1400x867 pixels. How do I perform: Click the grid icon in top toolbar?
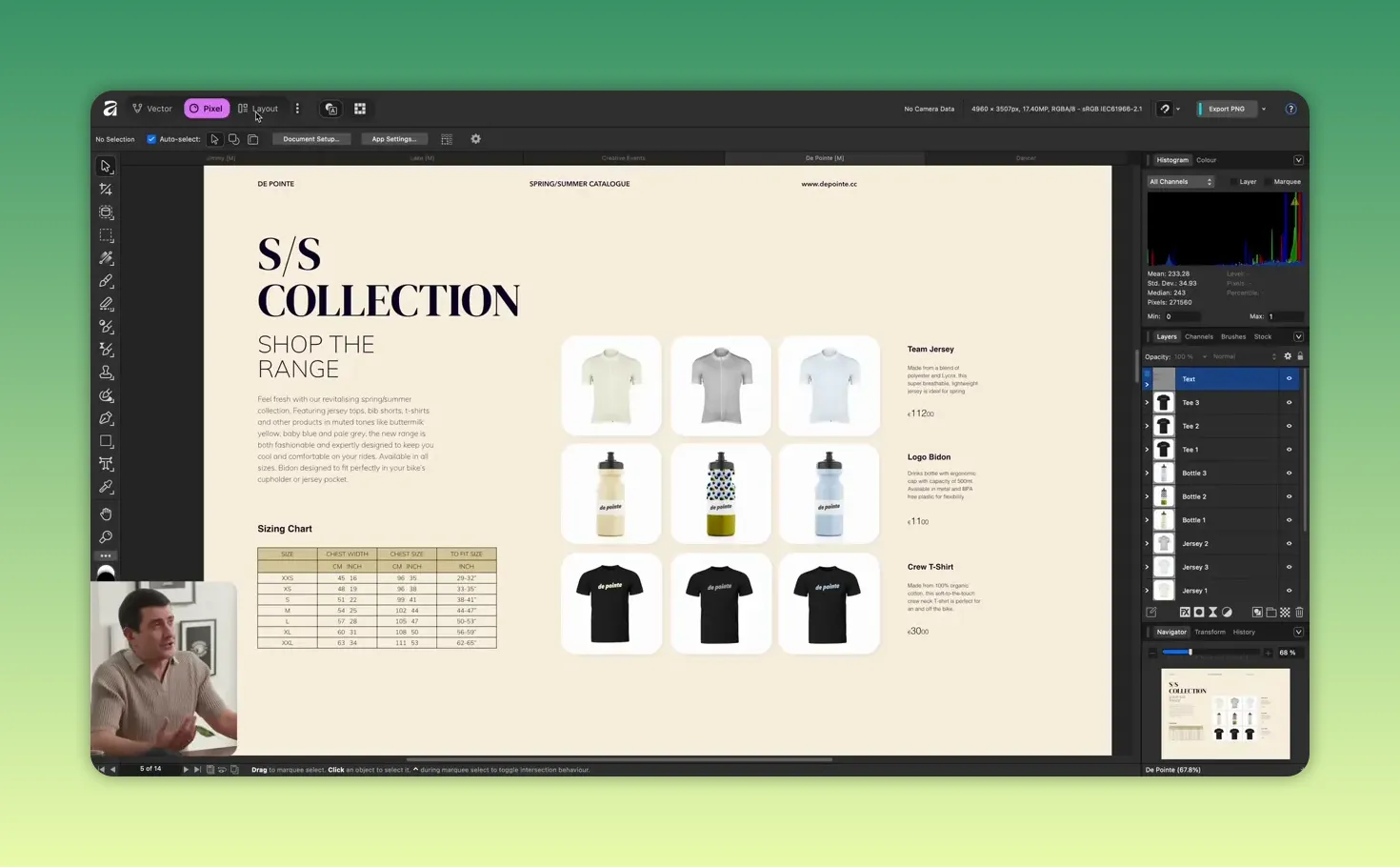[360, 109]
